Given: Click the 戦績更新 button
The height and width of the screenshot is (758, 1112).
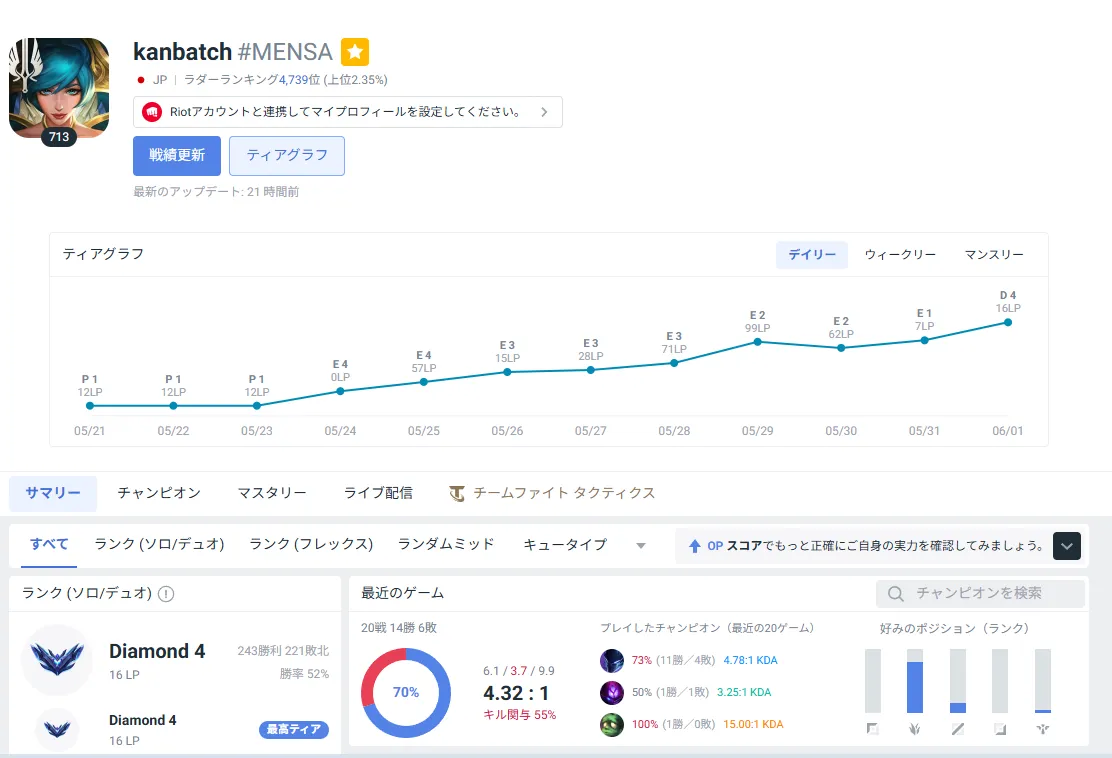Looking at the screenshot, I should point(177,155).
